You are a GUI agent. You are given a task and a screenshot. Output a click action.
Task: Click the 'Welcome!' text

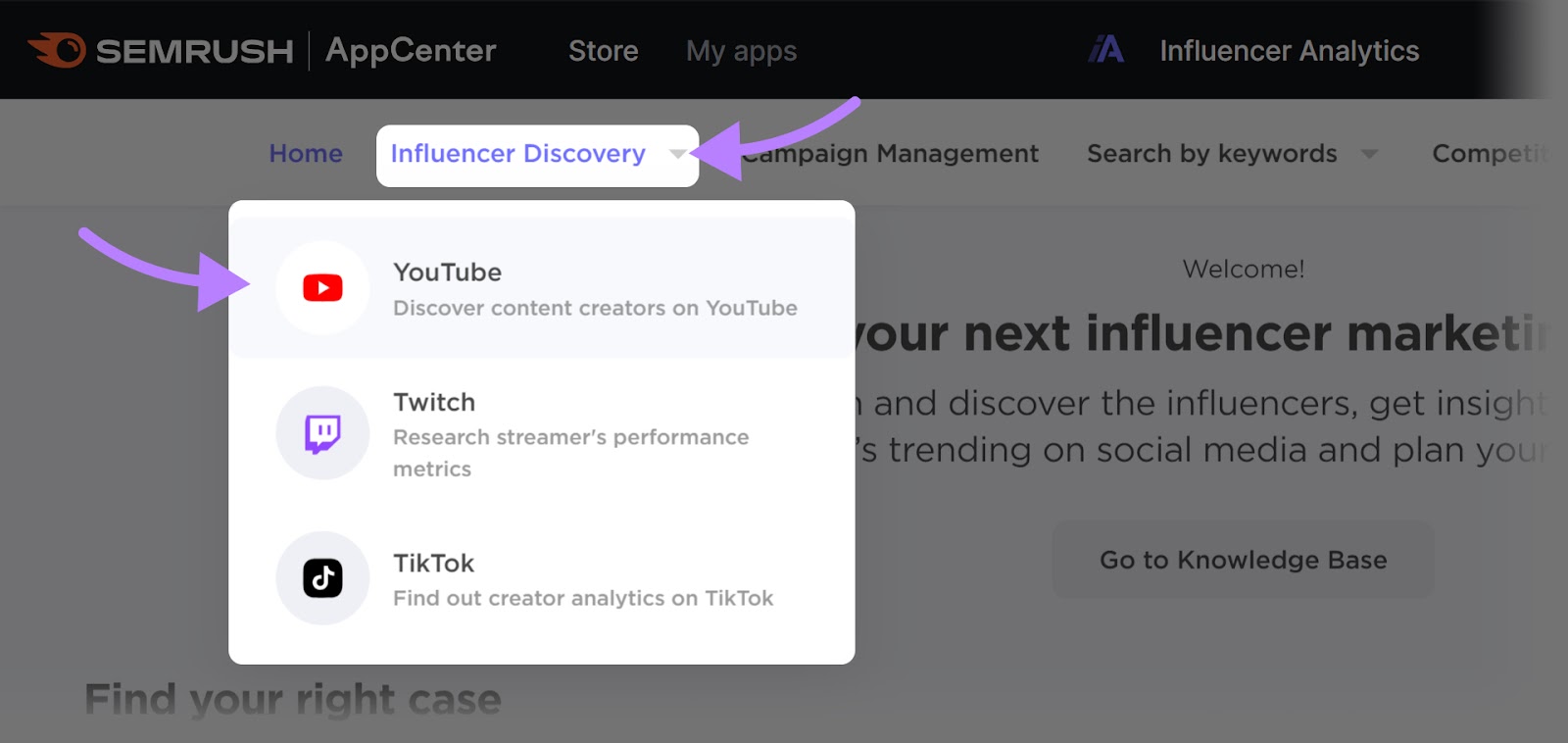coord(1244,270)
